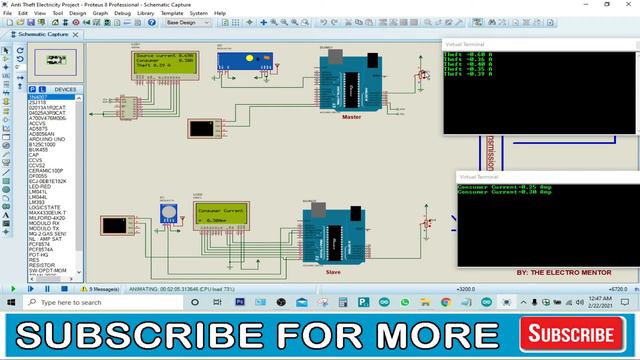Open the File menu
The width and height of the screenshot is (640, 360).
7,13
